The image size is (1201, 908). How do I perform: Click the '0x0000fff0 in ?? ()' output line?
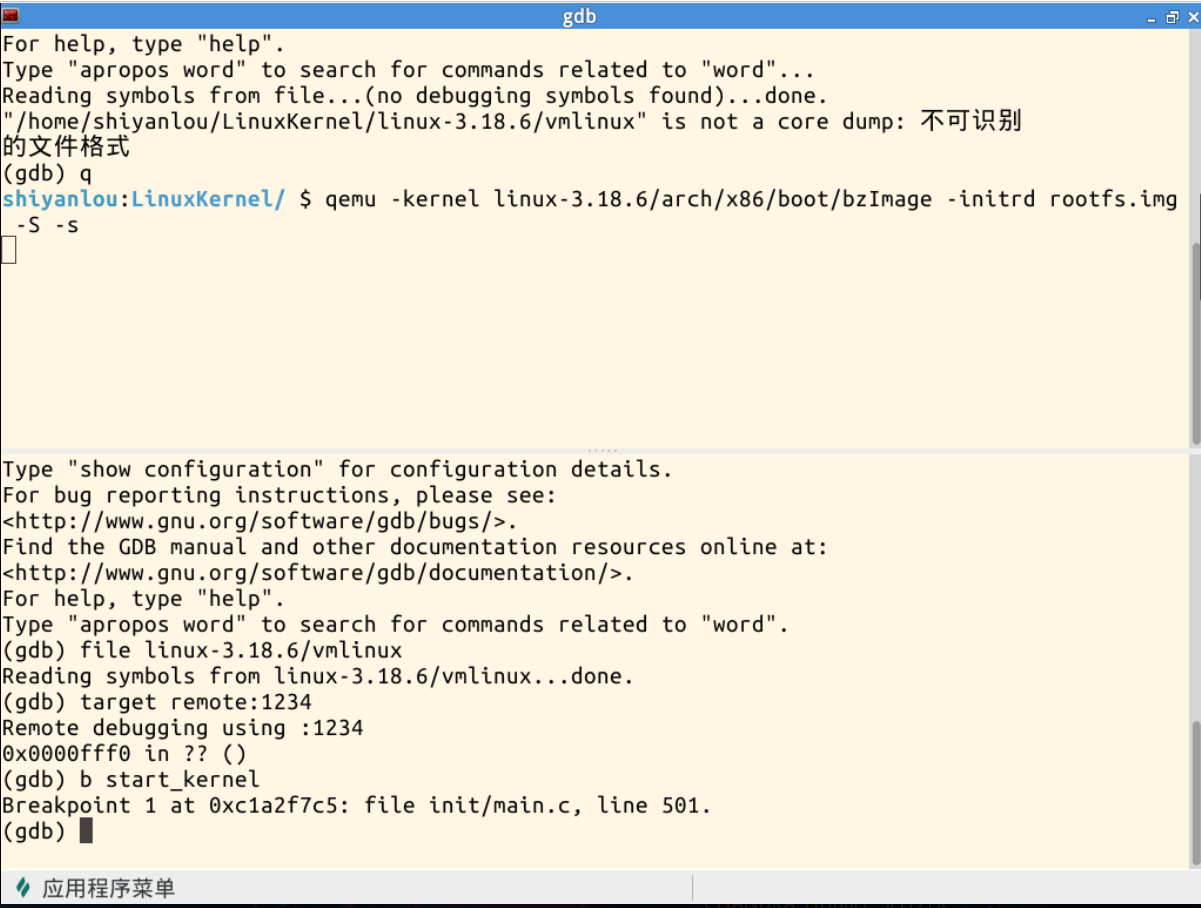124,754
